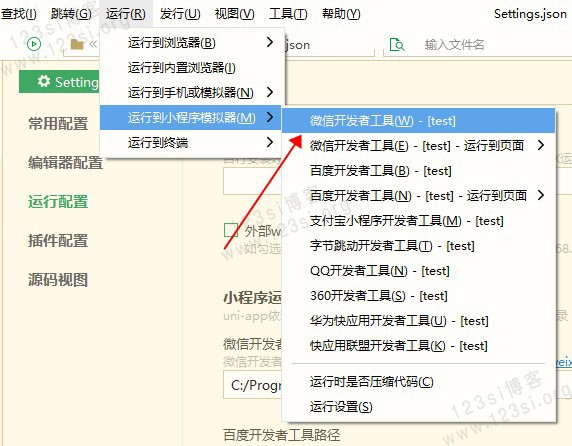Go to 常用配置 settings section
The image size is (572, 446).
pos(58,123)
